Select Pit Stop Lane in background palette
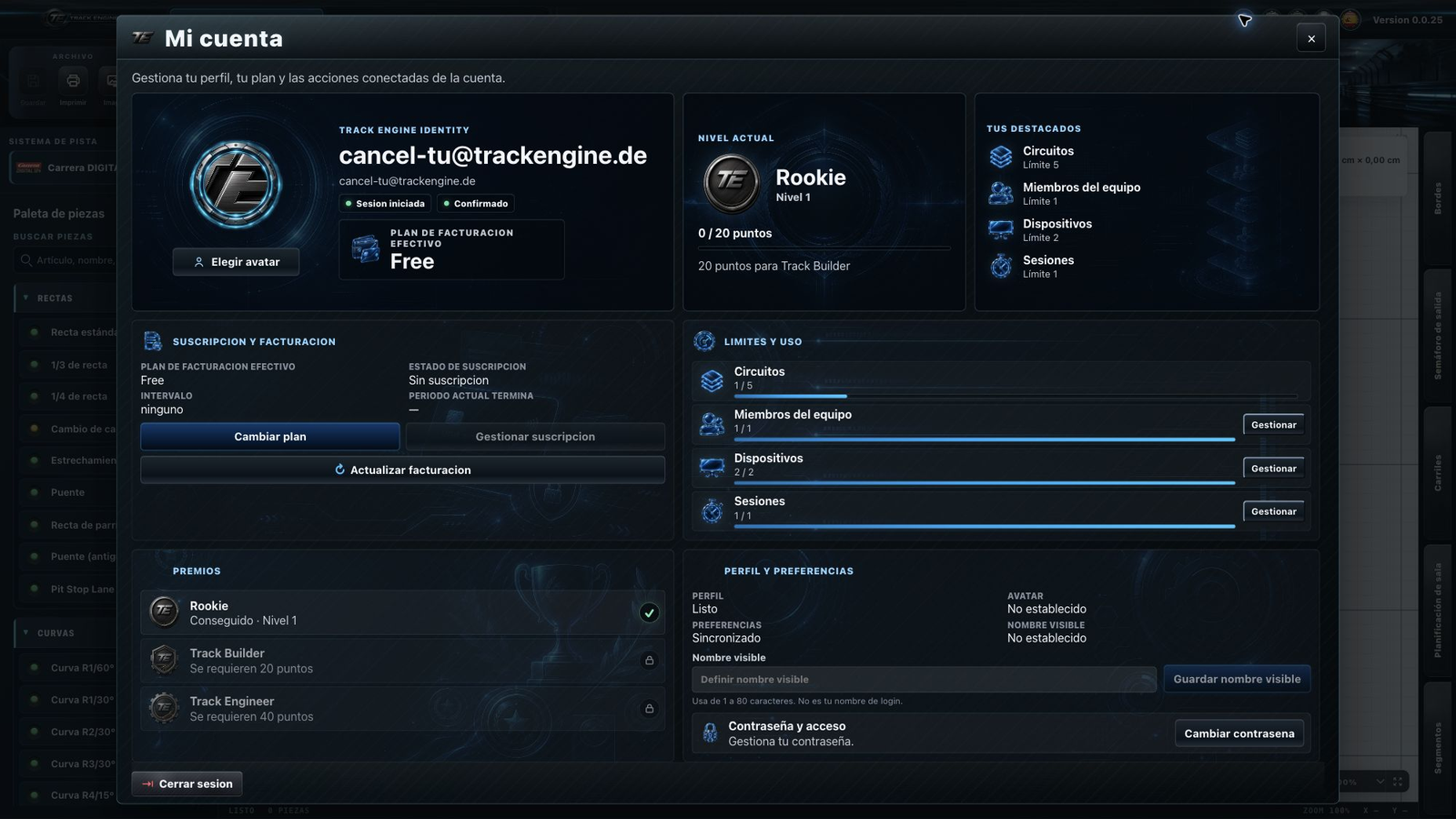Screen dimensions: 1456x819 pos(82,589)
